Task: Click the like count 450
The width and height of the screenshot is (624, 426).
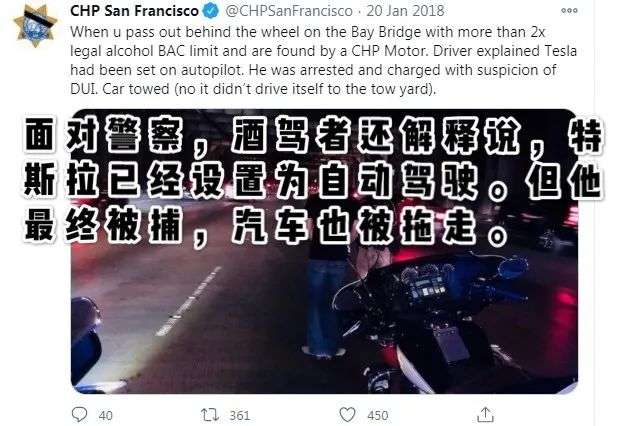Action: tap(377, 416)
